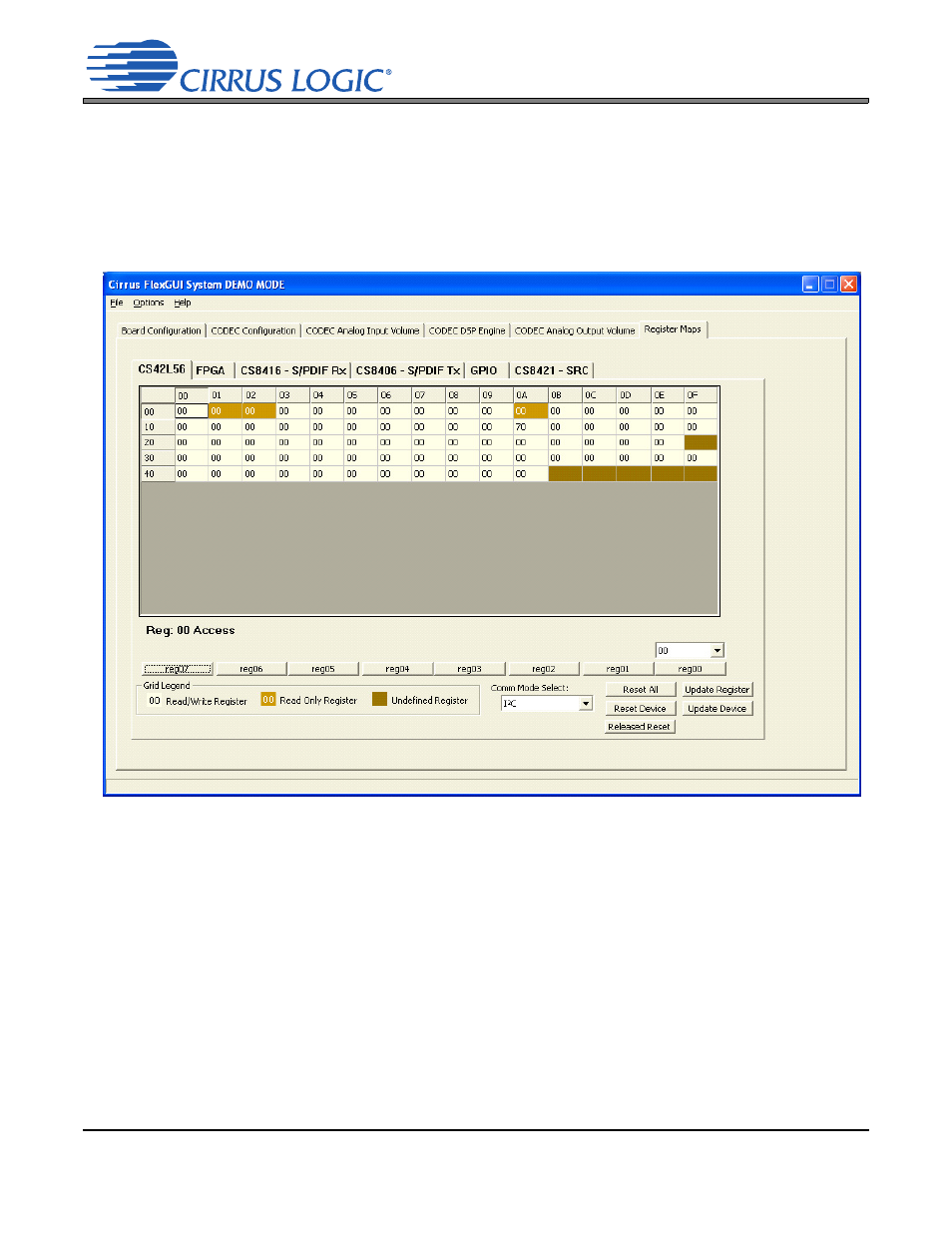Maximize the FlexGUI window

(829, 285)
